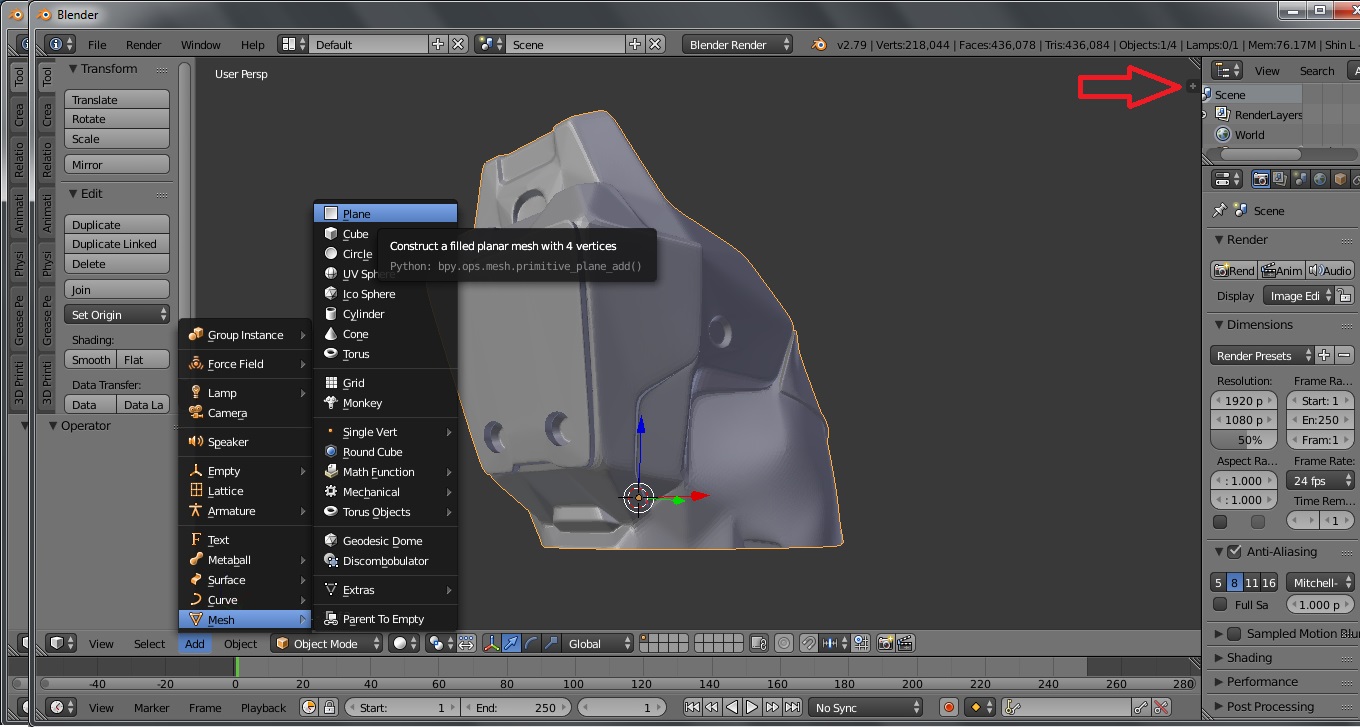
Task: Expand the Performance panel
Action: point(1261,682)
